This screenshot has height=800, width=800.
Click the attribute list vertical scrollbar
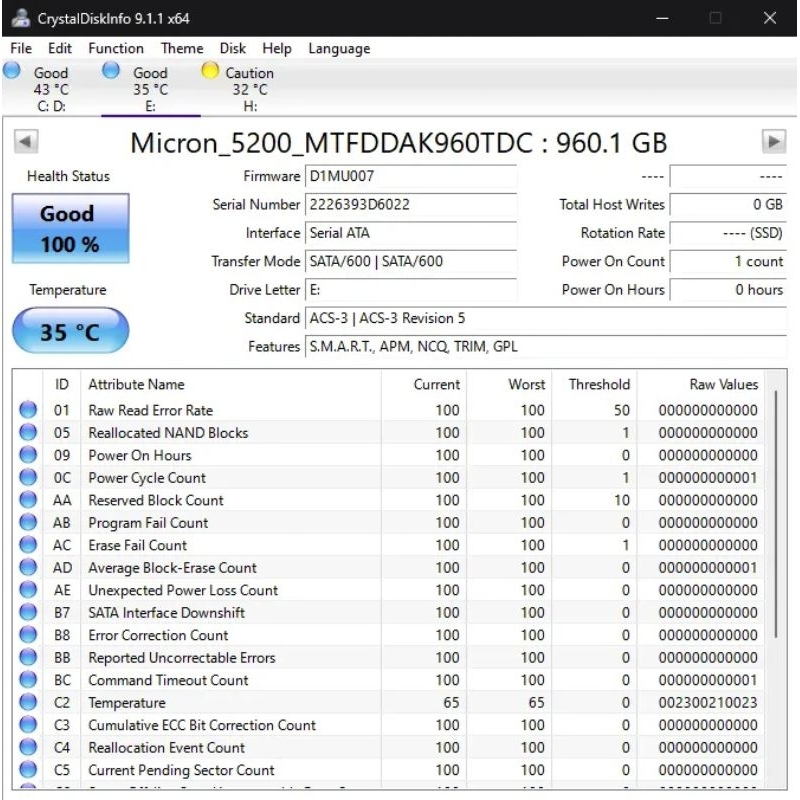coord(776,514)
